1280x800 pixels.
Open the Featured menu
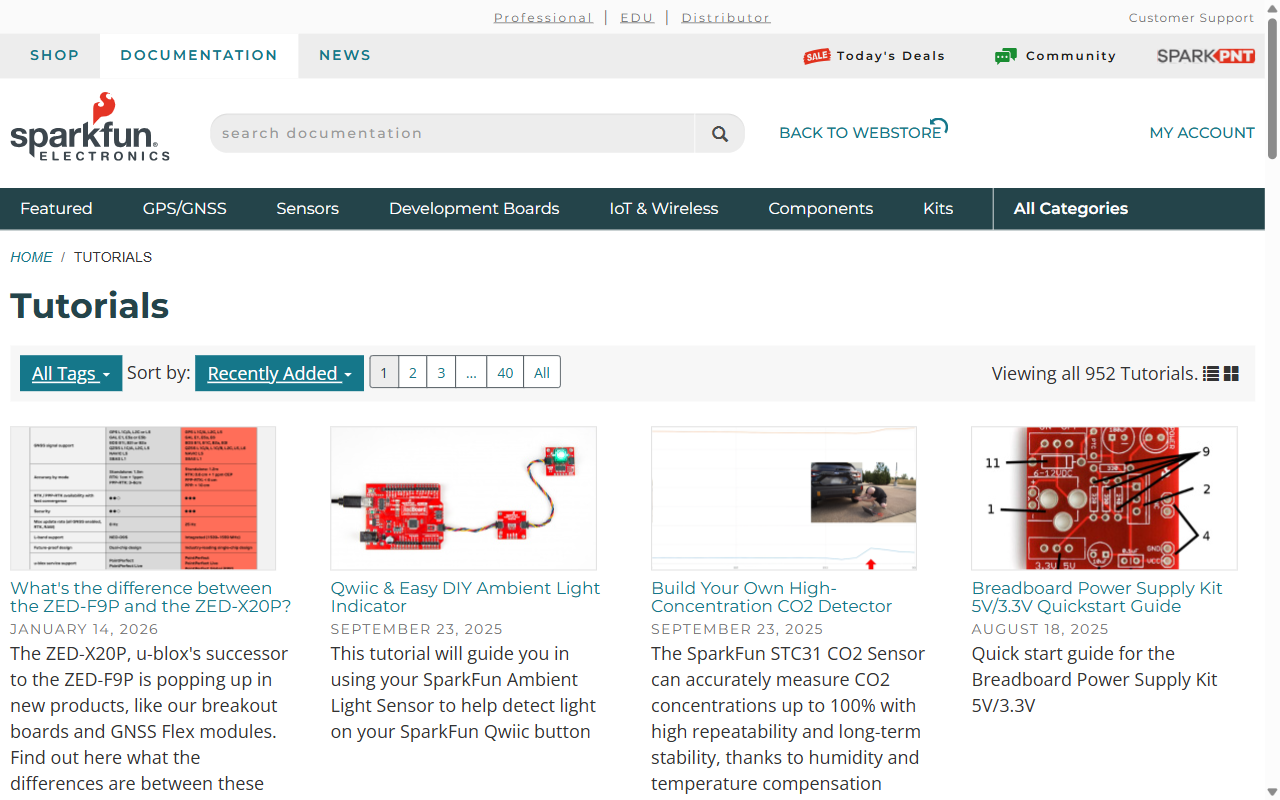pos(56,209)
